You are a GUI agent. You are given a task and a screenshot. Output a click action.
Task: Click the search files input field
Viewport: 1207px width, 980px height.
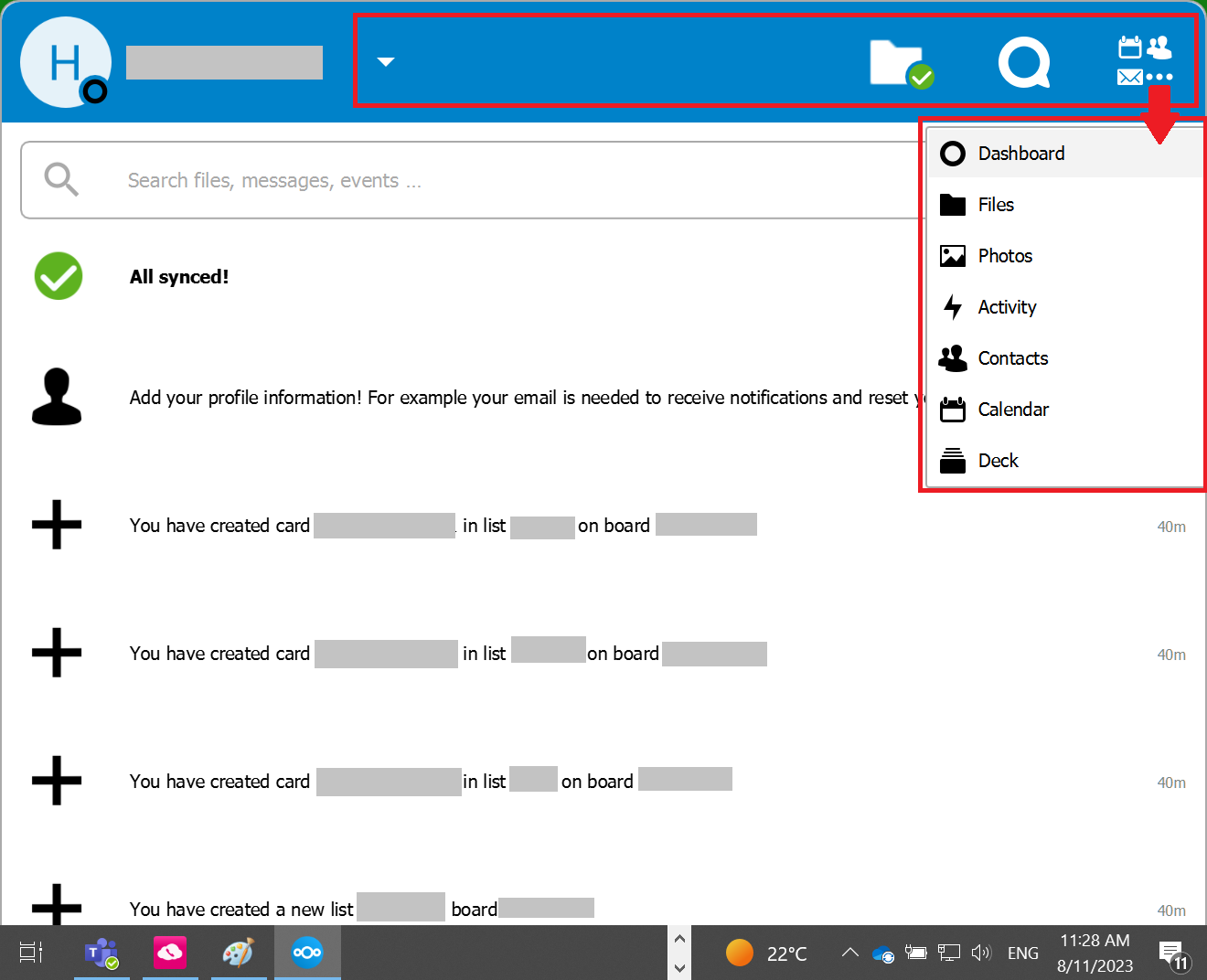tap(474, 180)
